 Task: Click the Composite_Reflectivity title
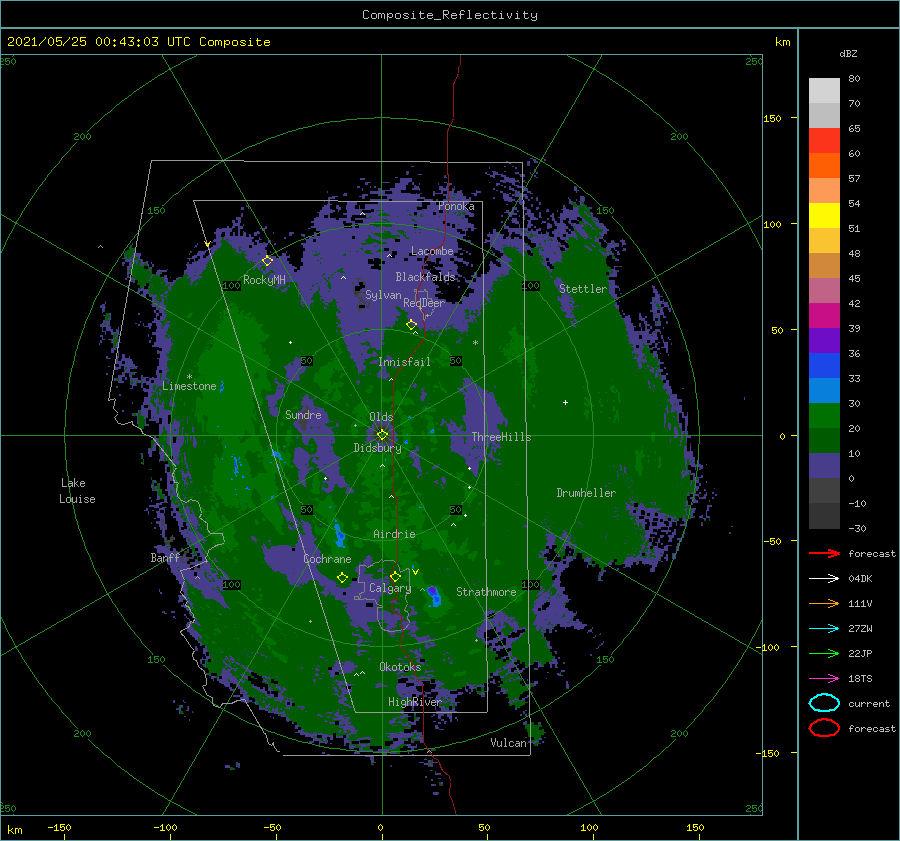pos(450,15)
